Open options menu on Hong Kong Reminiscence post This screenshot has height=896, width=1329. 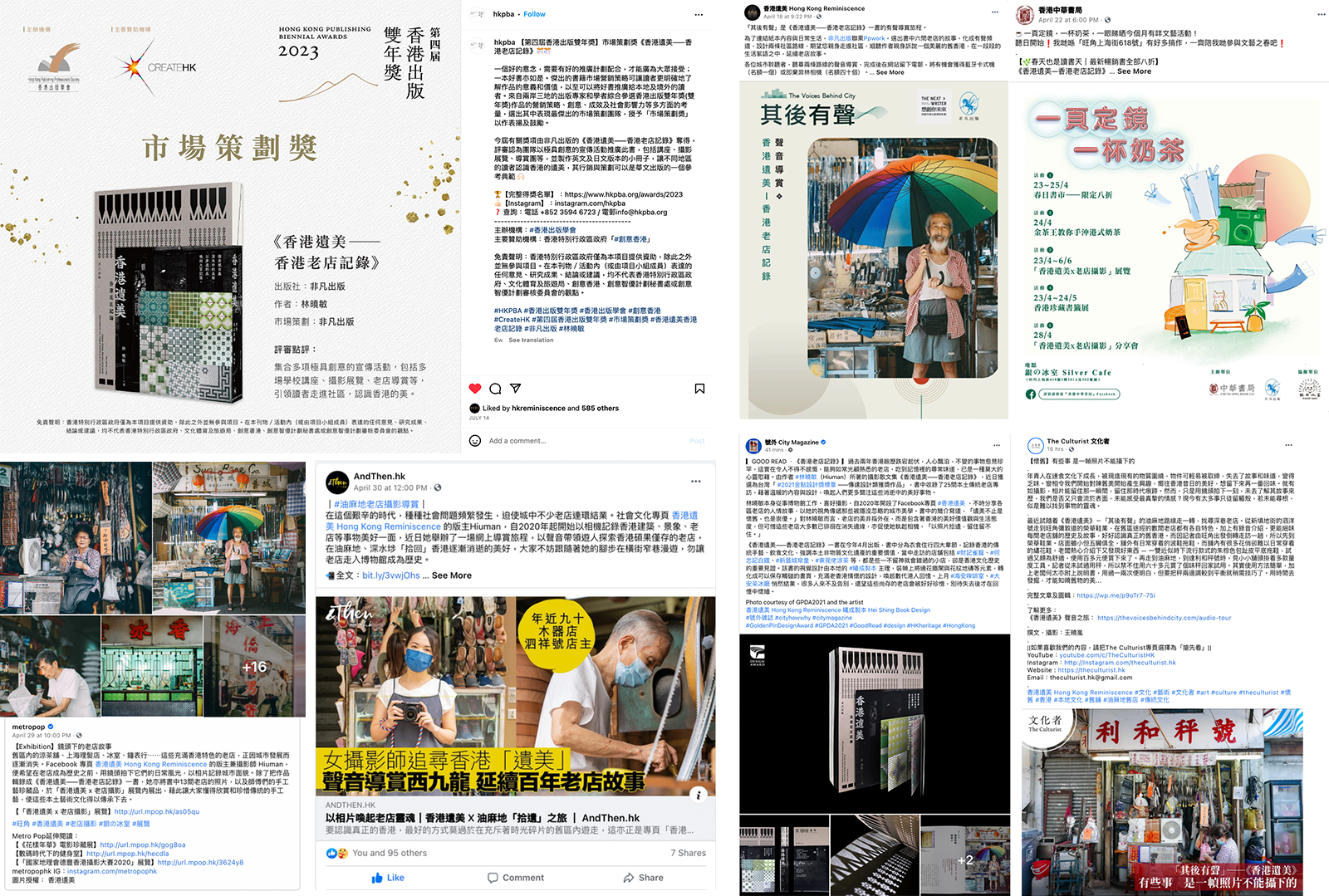[994, 12]
